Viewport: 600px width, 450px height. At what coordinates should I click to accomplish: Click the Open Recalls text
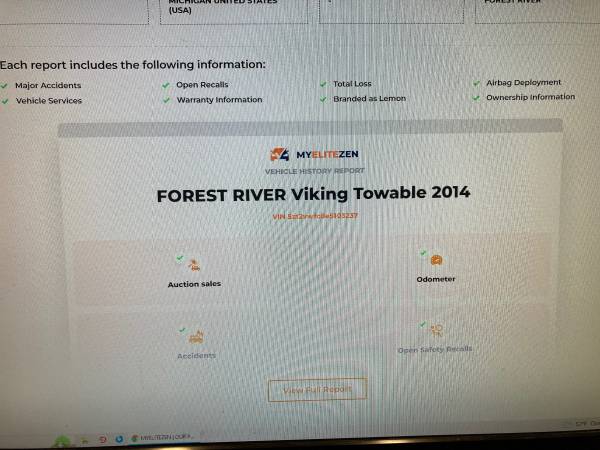pos(202,85)
